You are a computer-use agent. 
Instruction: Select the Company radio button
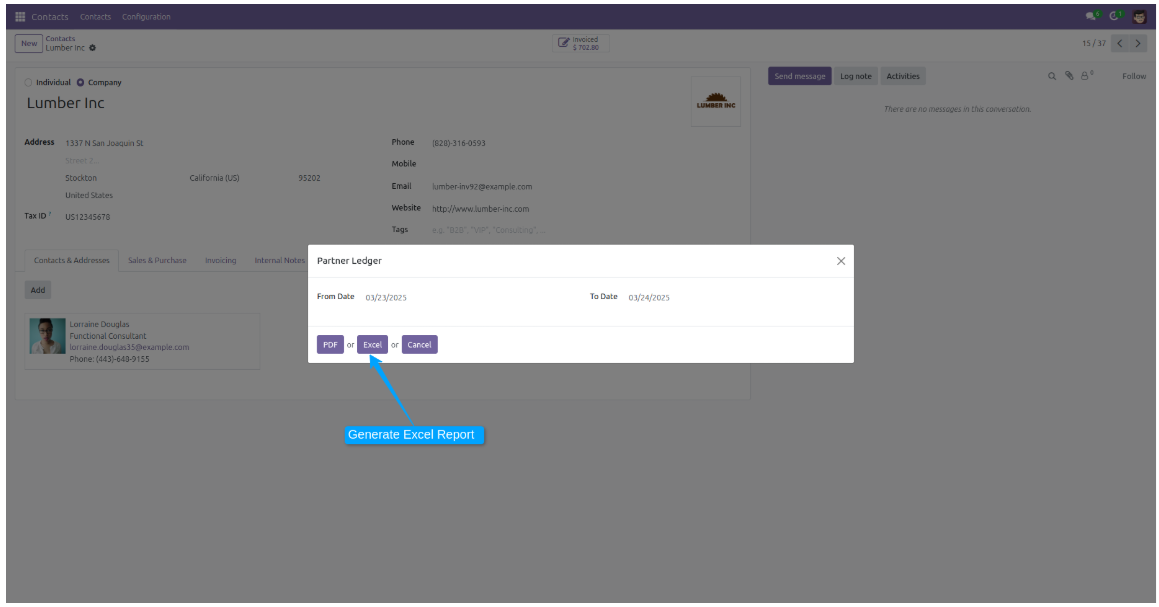[x=81, y=83]
